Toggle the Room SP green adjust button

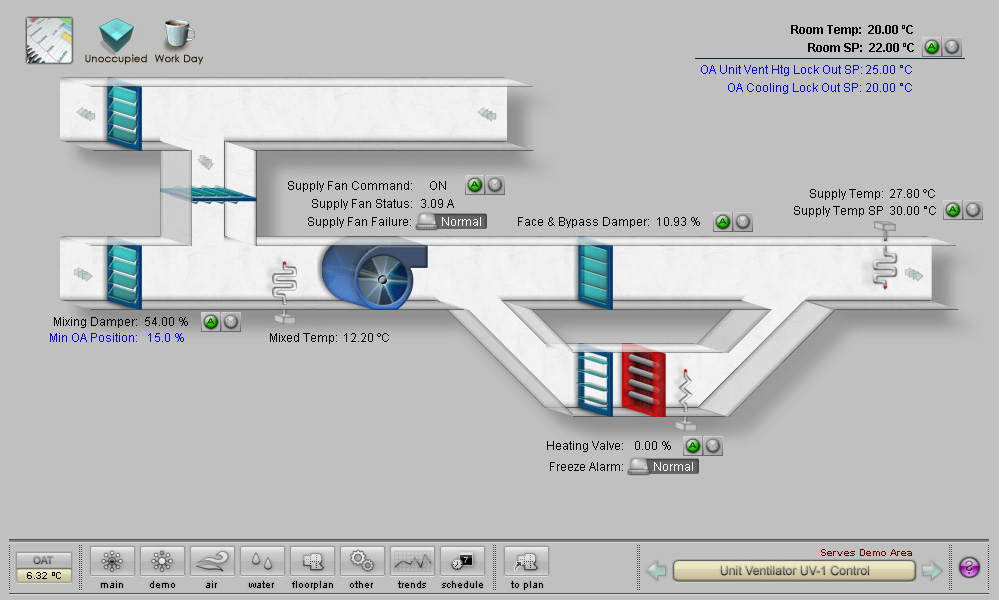(x=932, y=47)
